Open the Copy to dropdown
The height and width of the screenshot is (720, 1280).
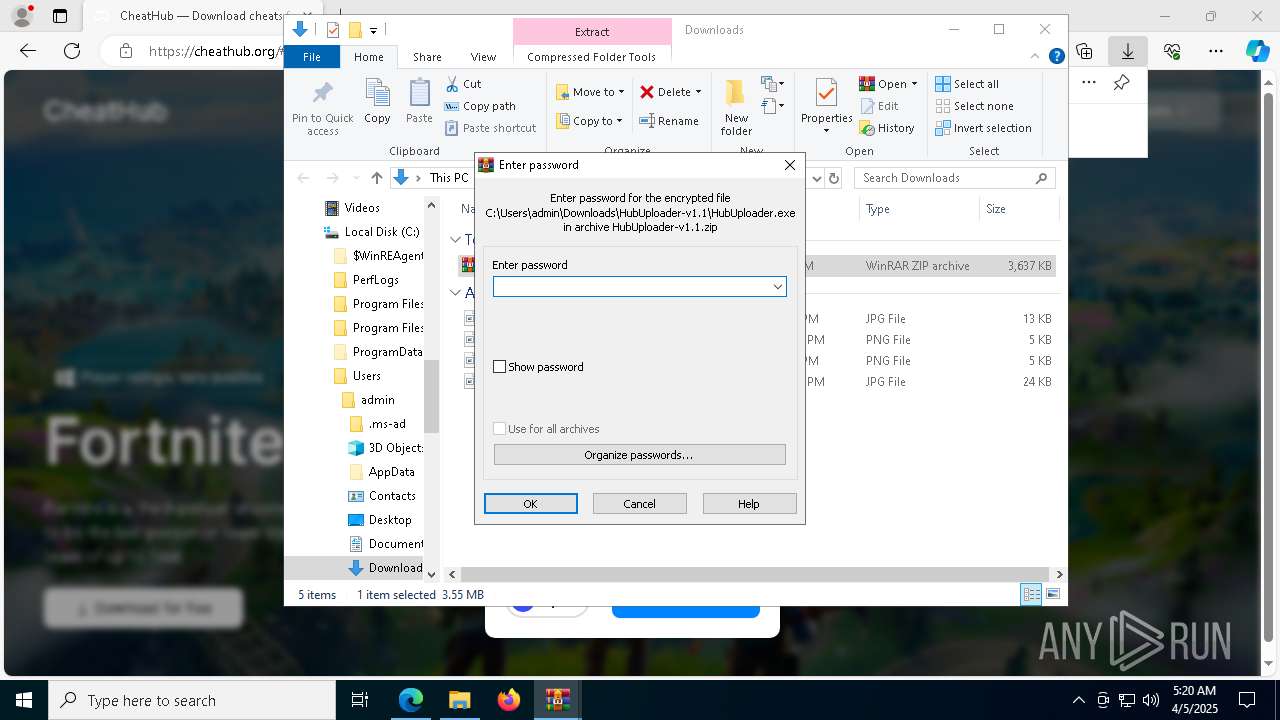click(x=590, y=121)
